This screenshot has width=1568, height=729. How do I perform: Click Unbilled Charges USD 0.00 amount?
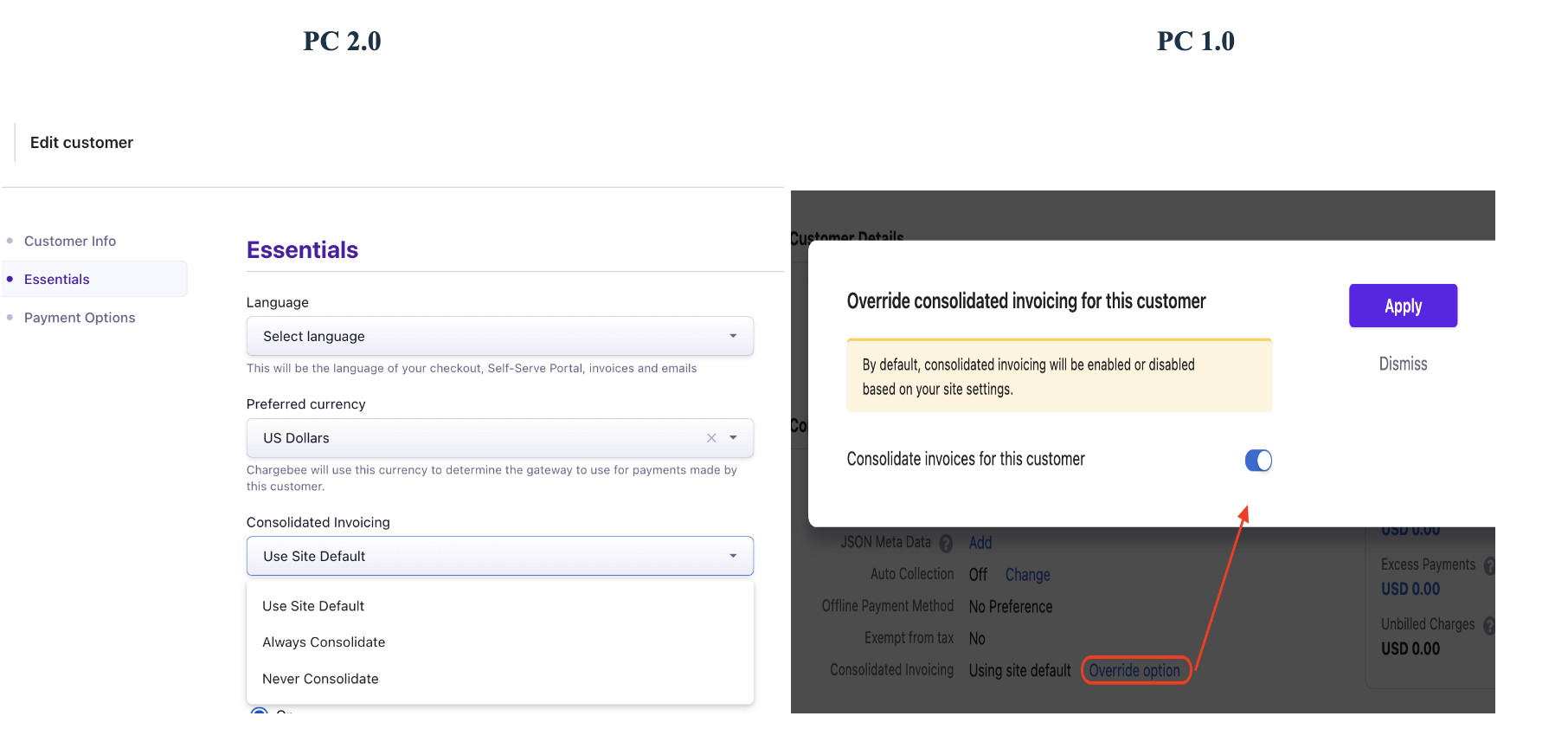click(x=1411, y=648)
